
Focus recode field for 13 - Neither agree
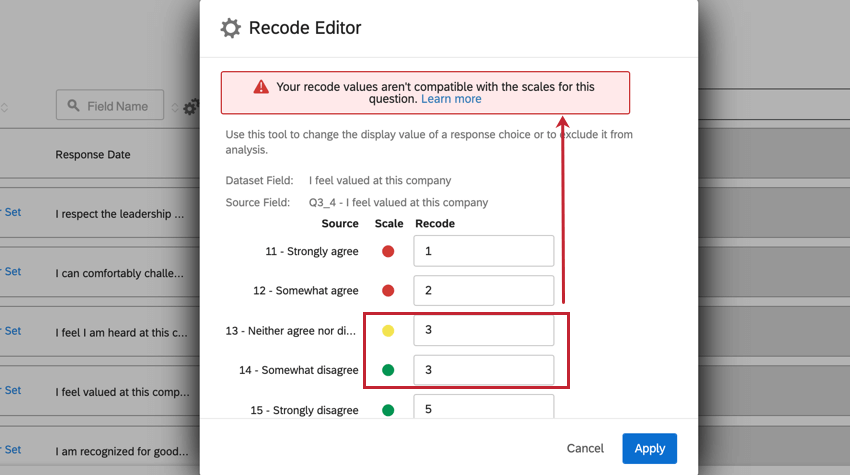coord(483,330)
